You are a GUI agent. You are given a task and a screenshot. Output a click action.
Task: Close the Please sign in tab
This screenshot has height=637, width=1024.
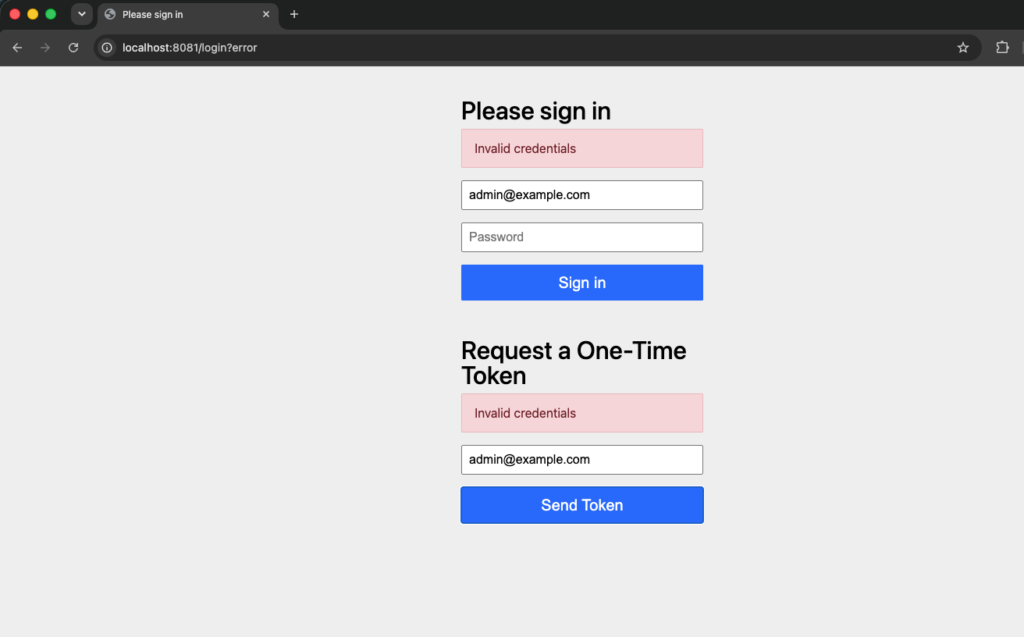(266, 14)
